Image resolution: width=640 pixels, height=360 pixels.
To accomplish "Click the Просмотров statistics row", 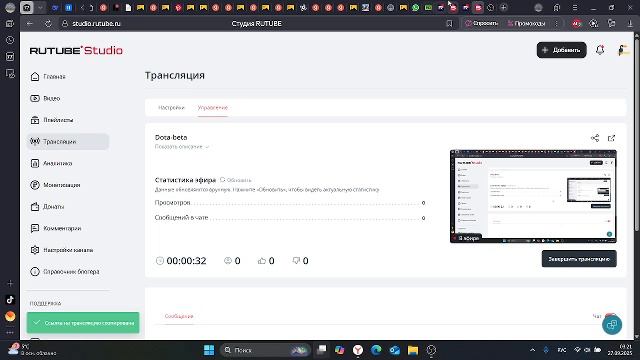I will click(x=290, y=203).
